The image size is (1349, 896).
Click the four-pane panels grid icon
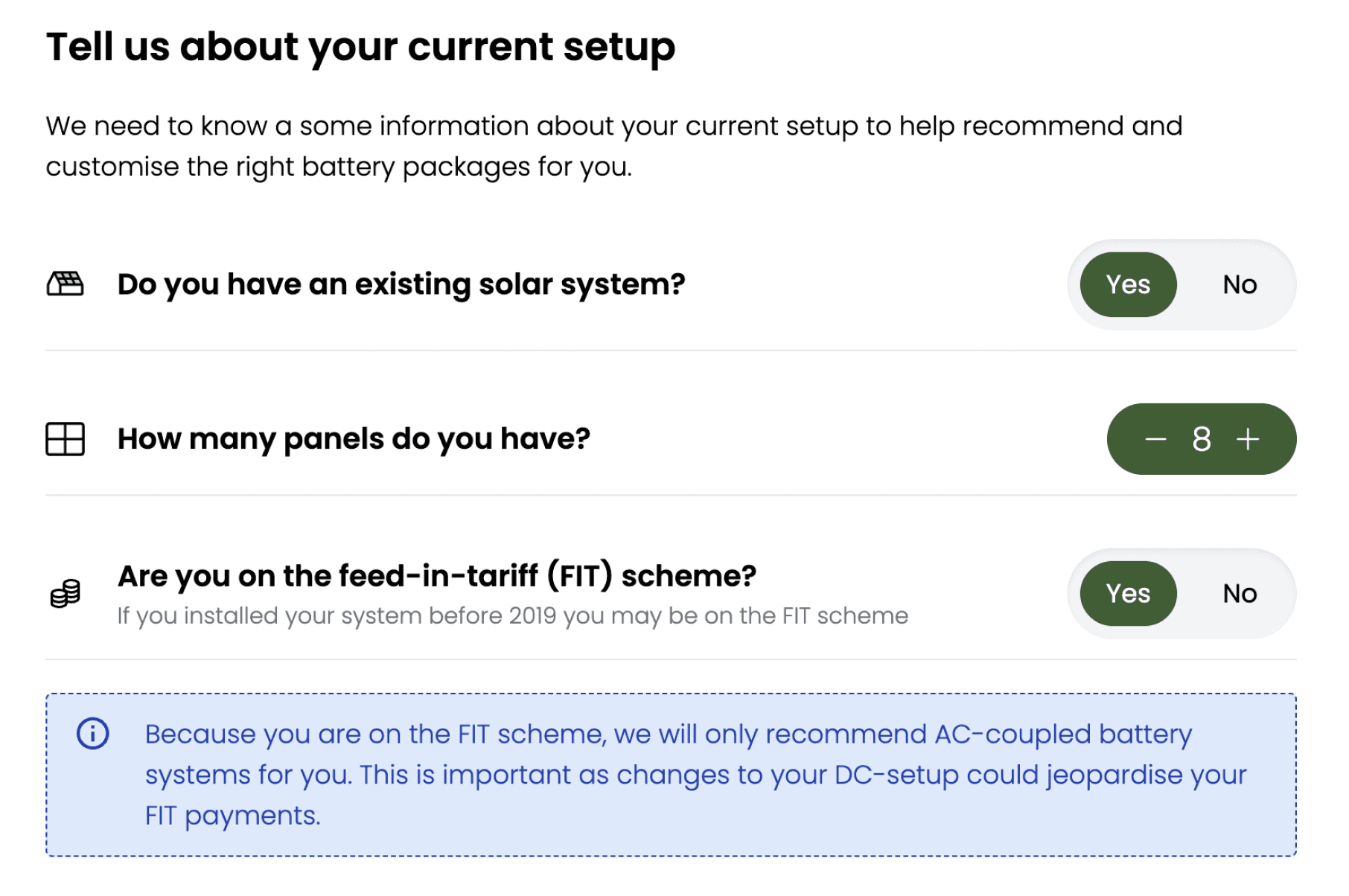click(66, 439)
